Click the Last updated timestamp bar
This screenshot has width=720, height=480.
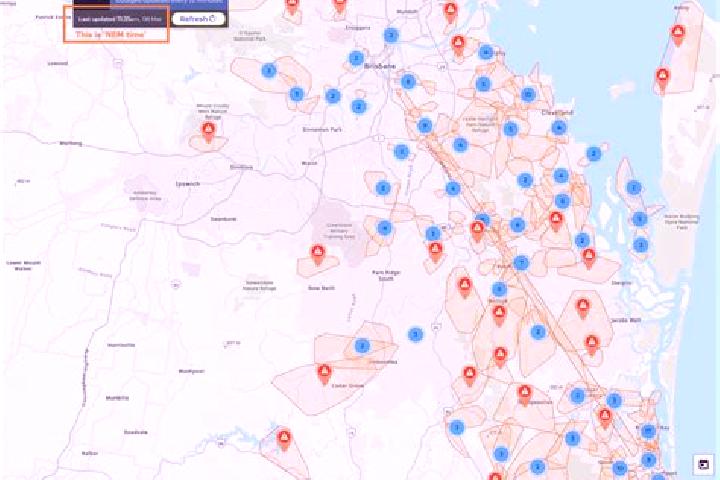[x=119, y=19]
